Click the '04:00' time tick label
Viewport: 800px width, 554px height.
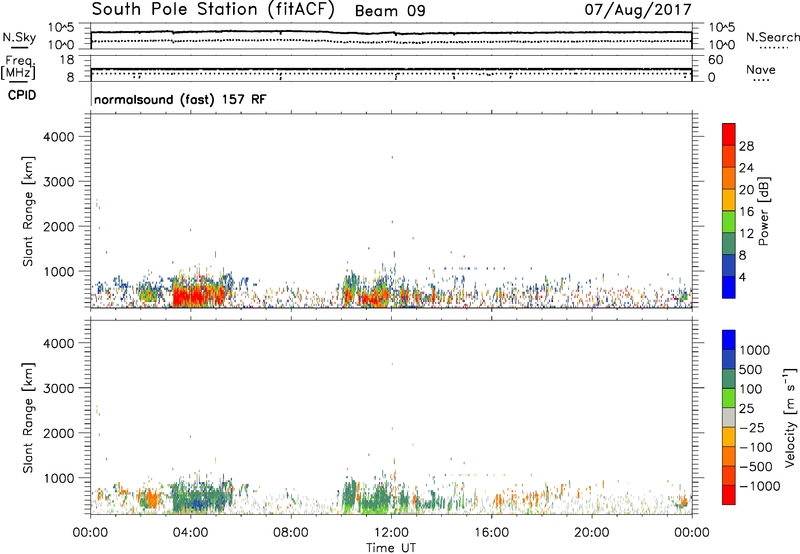point(190,533)
